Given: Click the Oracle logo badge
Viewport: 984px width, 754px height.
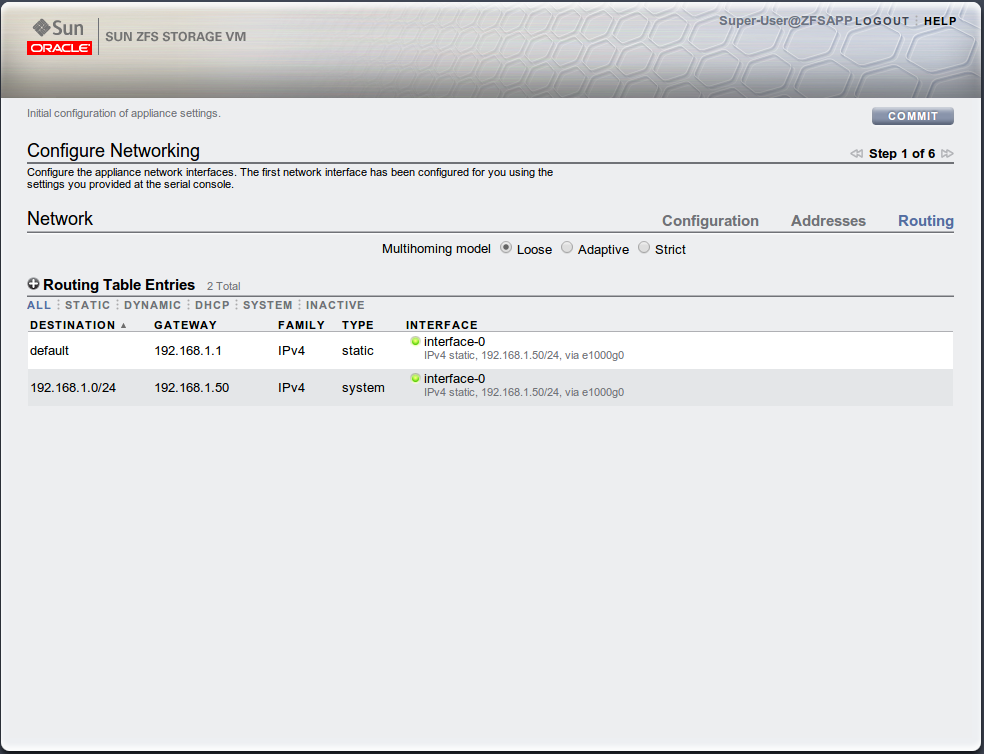Looking at the screenshot, I should point(59,46).
